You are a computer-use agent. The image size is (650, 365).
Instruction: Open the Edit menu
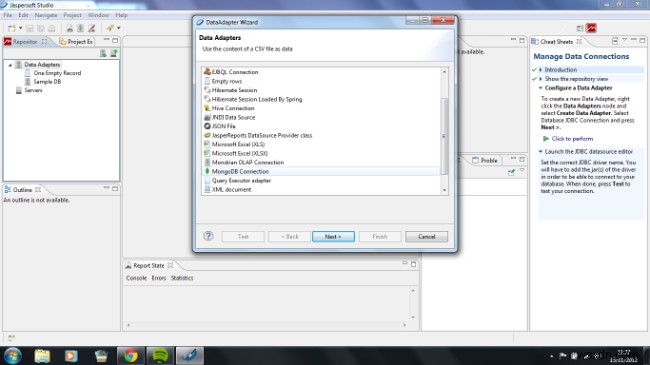coord(23,15)
